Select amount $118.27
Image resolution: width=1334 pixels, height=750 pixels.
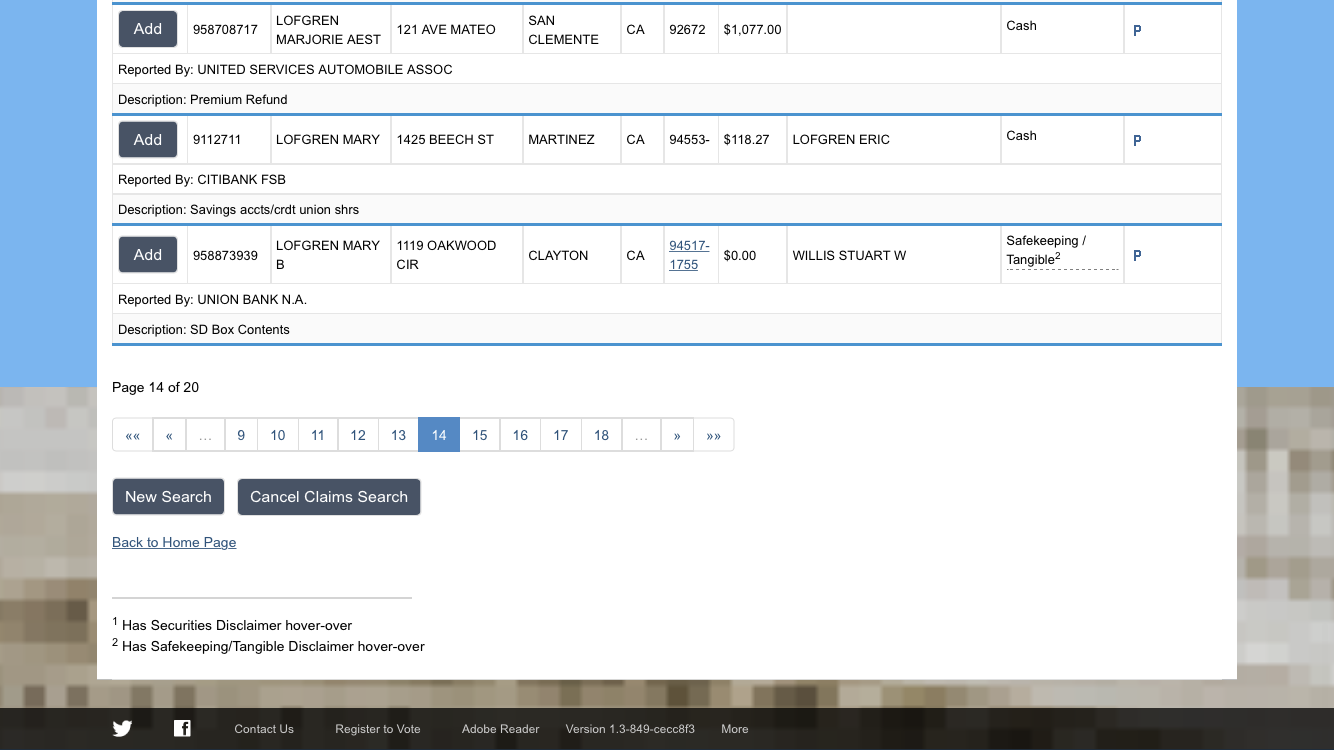point(746,140)
